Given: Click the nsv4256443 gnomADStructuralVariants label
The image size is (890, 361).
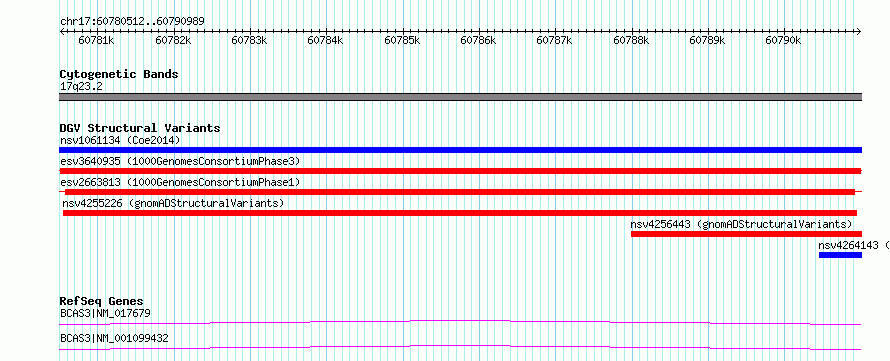Looking at the screenshot, I should [741, 224].
